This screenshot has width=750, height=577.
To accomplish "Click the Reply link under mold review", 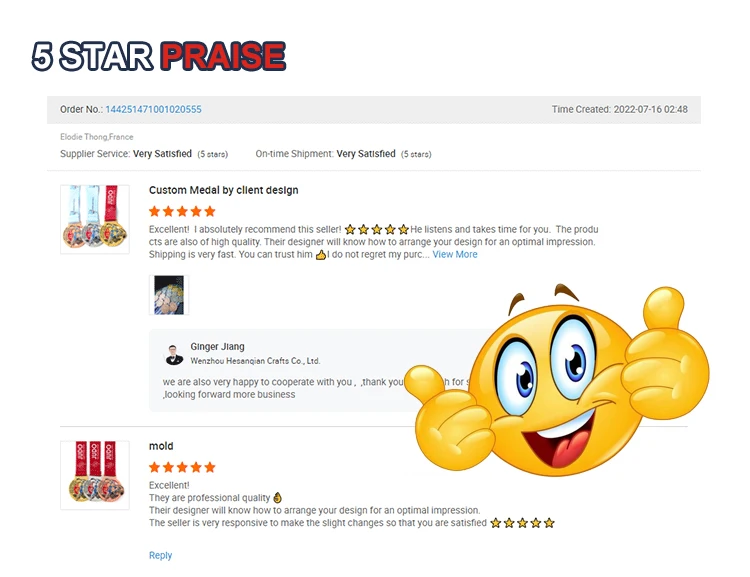I will [160, 555].
